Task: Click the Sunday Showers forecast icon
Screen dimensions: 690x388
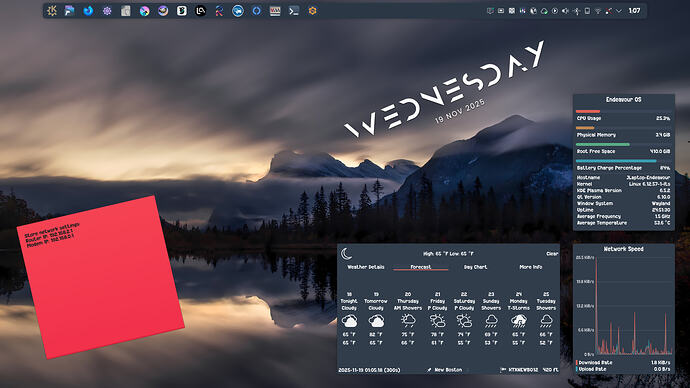Action: (491, 321)
